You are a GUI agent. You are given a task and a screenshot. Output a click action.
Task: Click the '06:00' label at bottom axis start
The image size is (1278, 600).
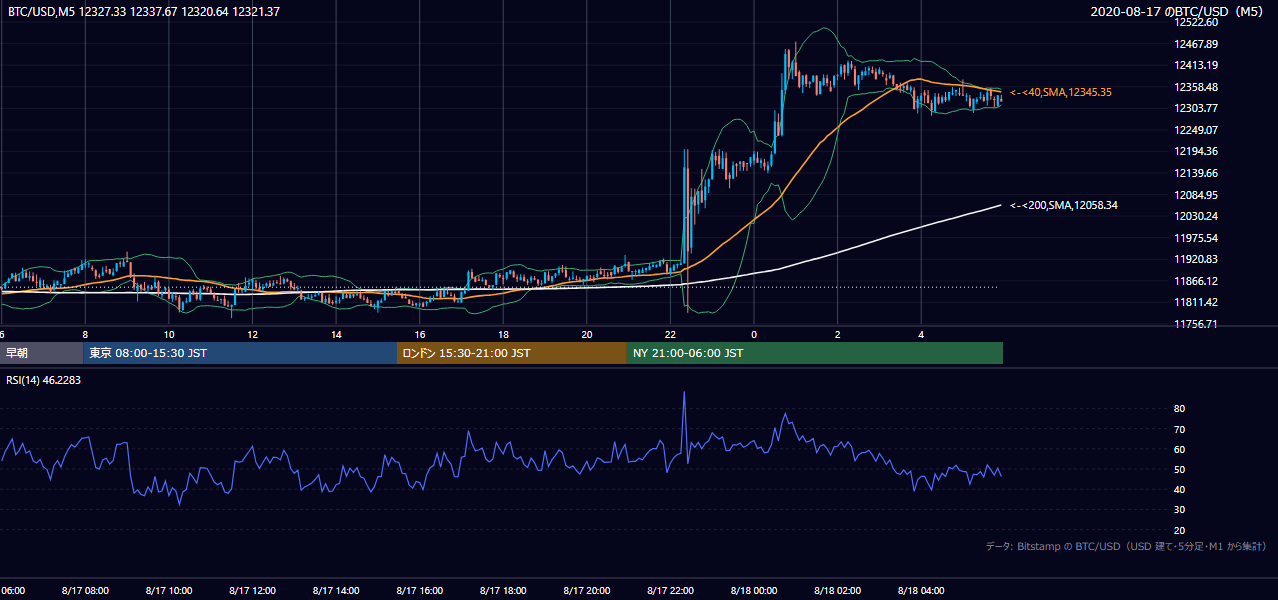[x=13, y=590]
